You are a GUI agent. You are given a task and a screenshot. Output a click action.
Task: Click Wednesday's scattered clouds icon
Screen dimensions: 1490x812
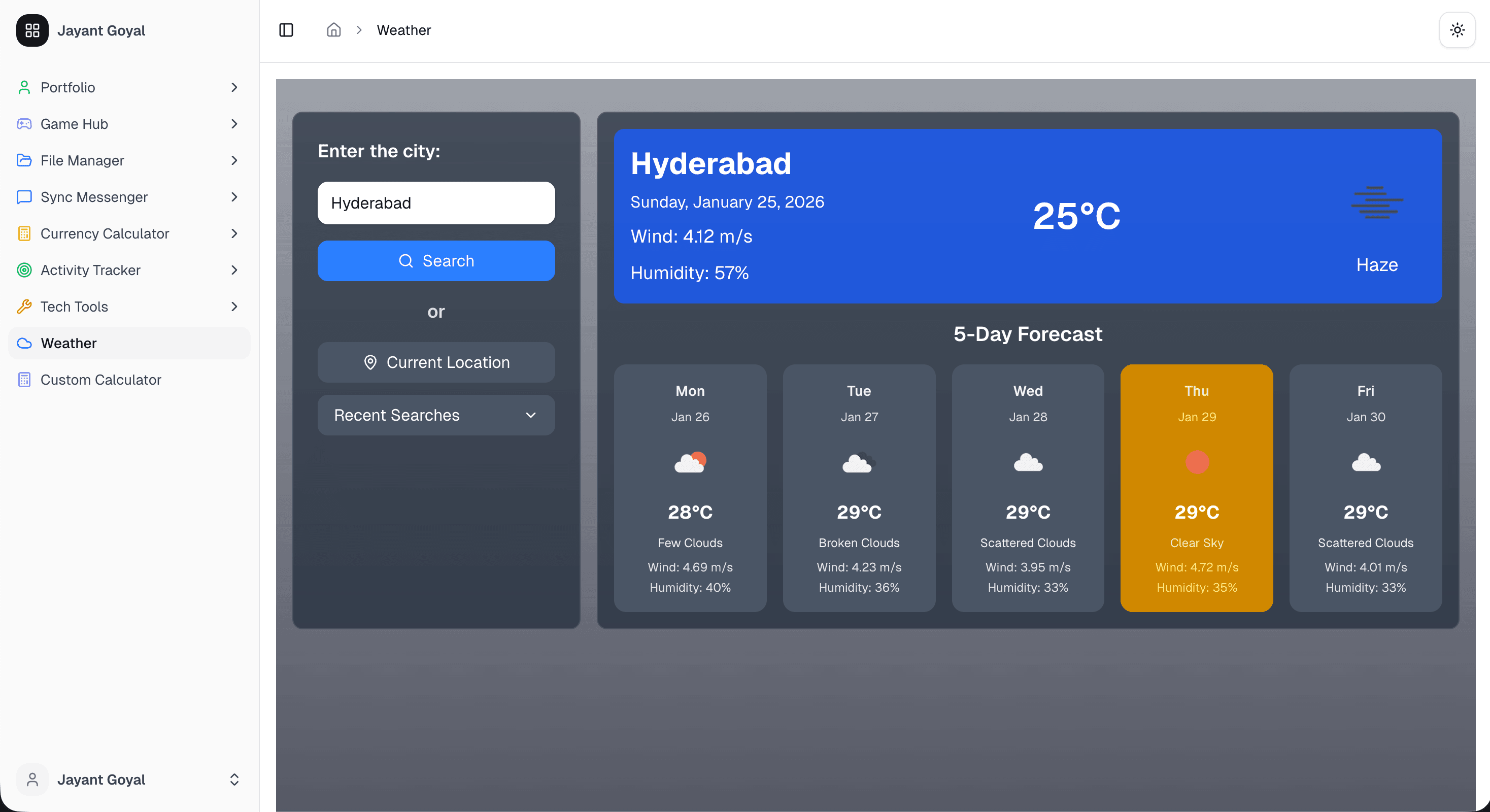(1028, 462)
